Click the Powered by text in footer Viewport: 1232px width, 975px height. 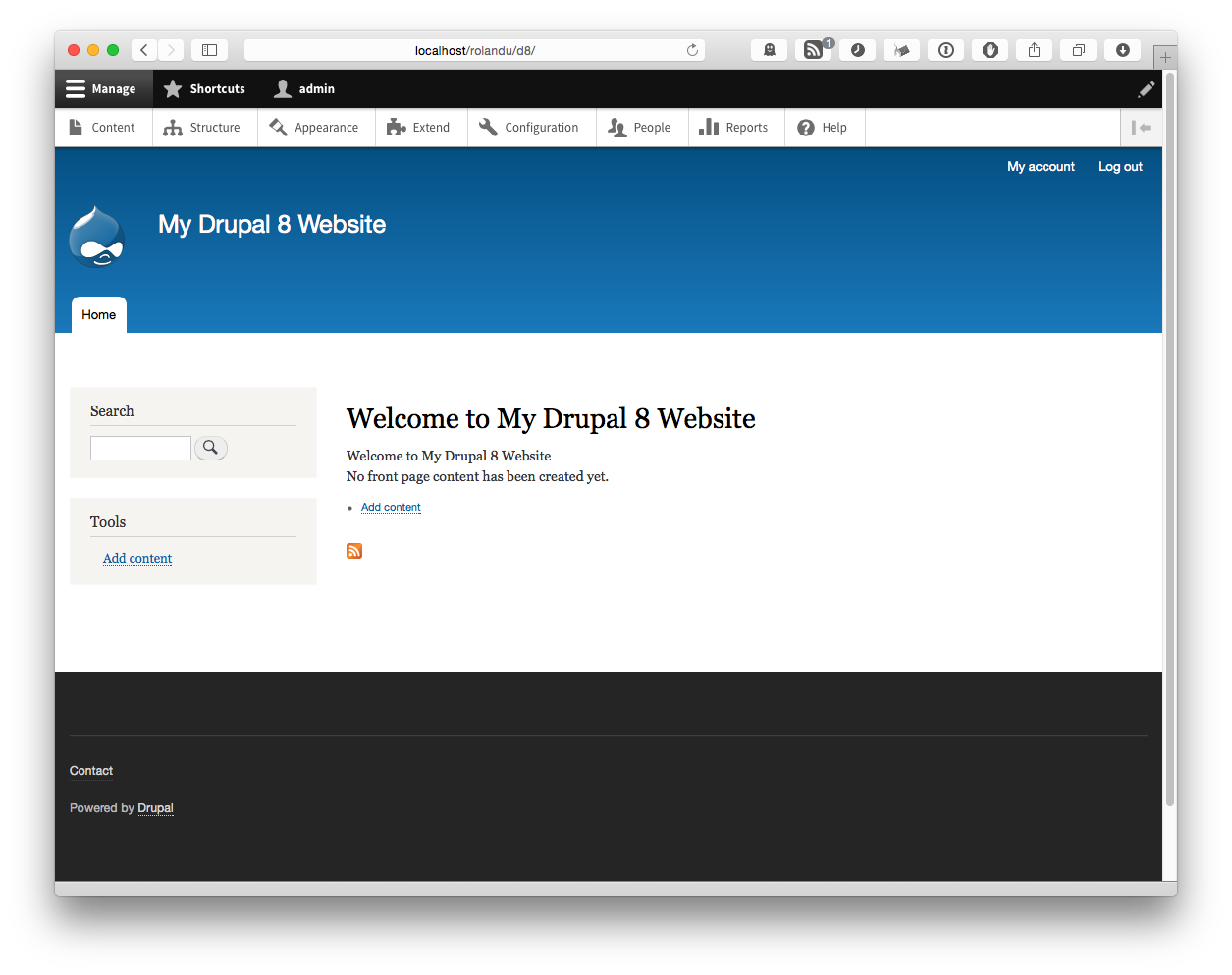tap(102, 808)
